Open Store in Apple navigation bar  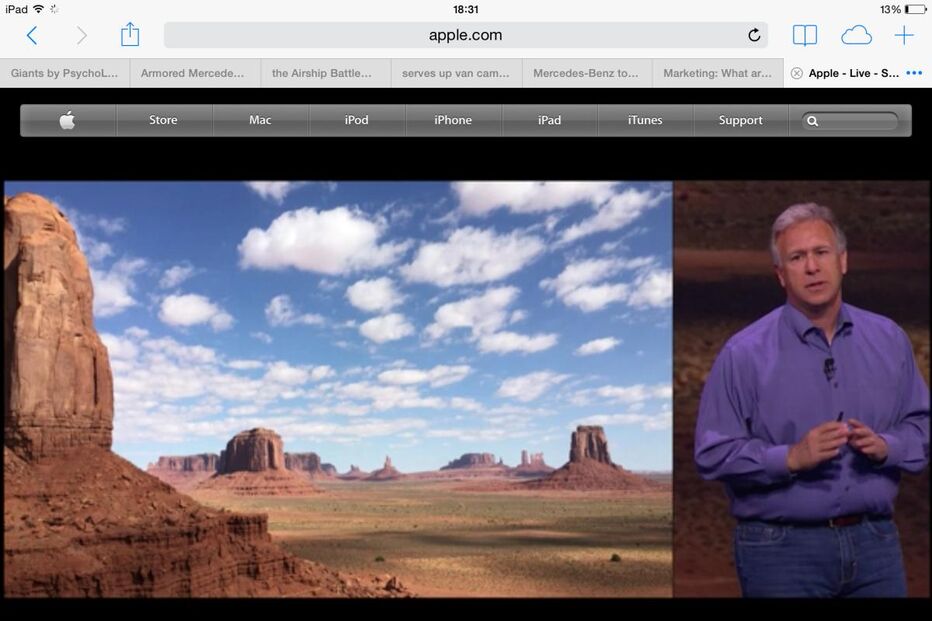(163, 120)
